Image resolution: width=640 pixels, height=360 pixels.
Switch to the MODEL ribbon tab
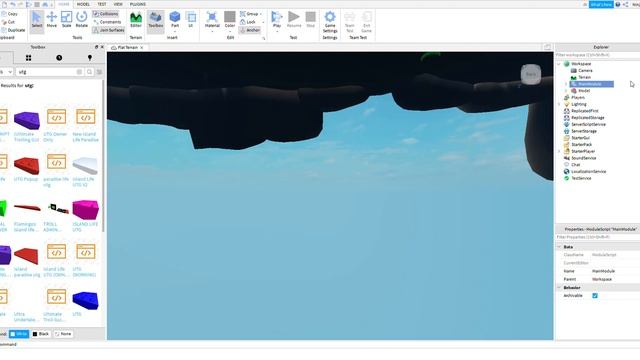[83, 4]
